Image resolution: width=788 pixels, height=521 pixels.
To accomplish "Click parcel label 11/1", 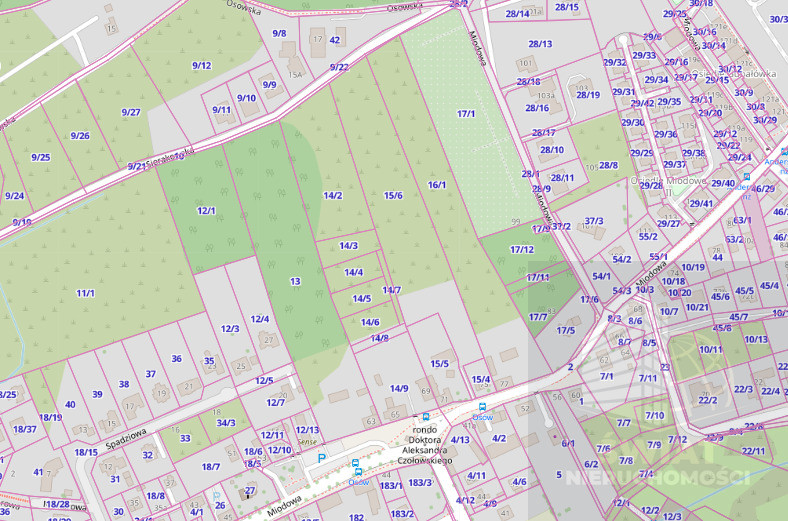I will 85,293.
